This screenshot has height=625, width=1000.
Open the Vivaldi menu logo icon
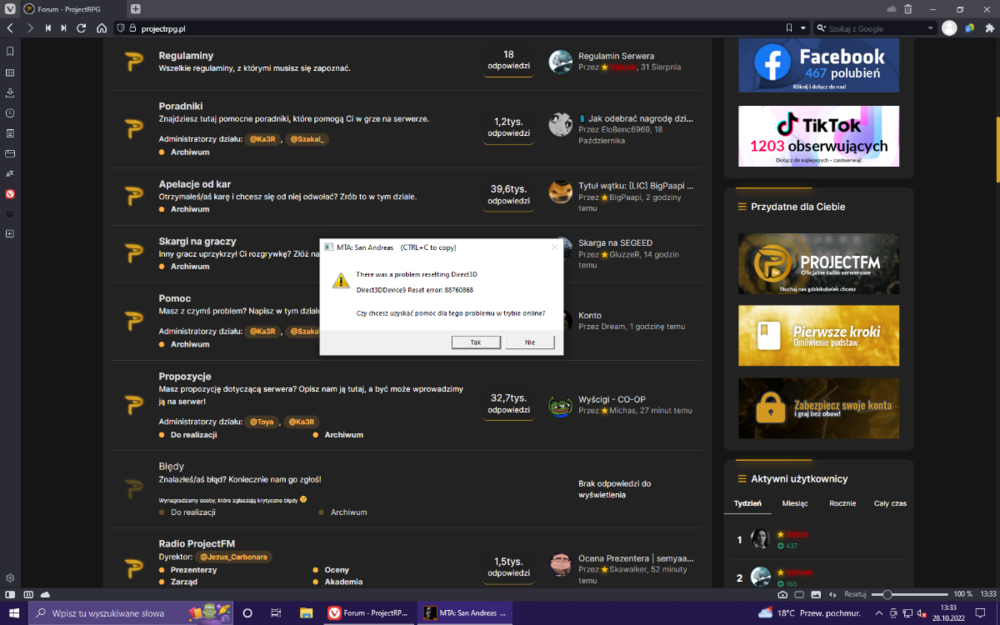coord(10,9)
